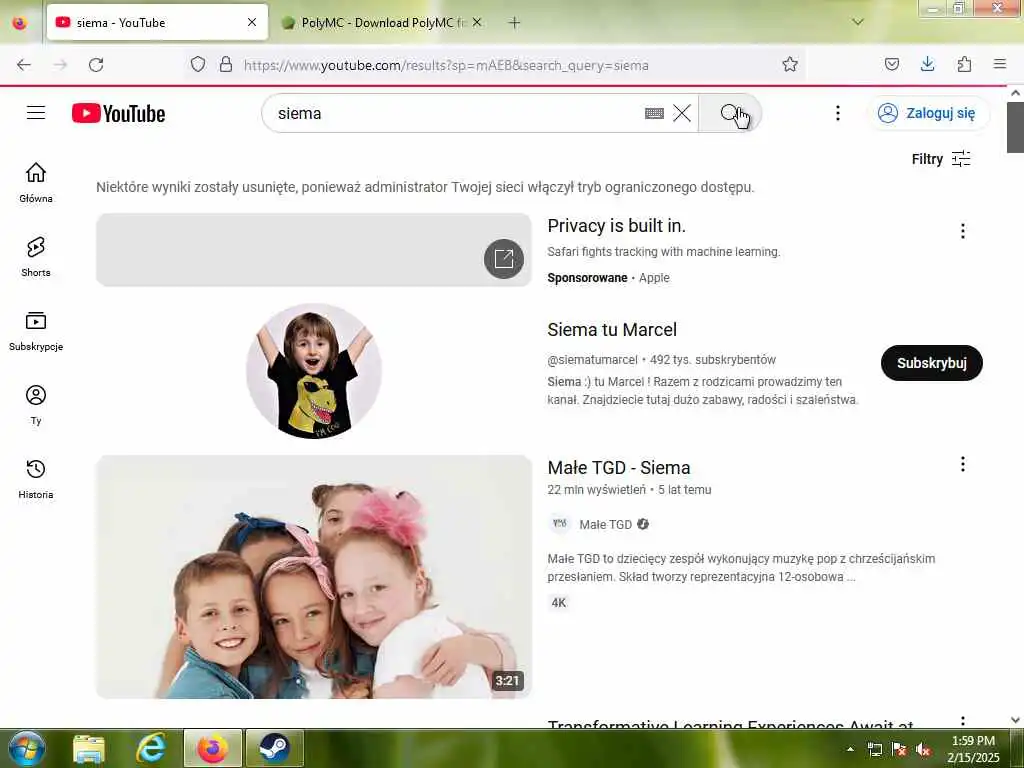1024x768 pixels.
Task: Click the muted volume tray icon
Action: click(923, 750)
